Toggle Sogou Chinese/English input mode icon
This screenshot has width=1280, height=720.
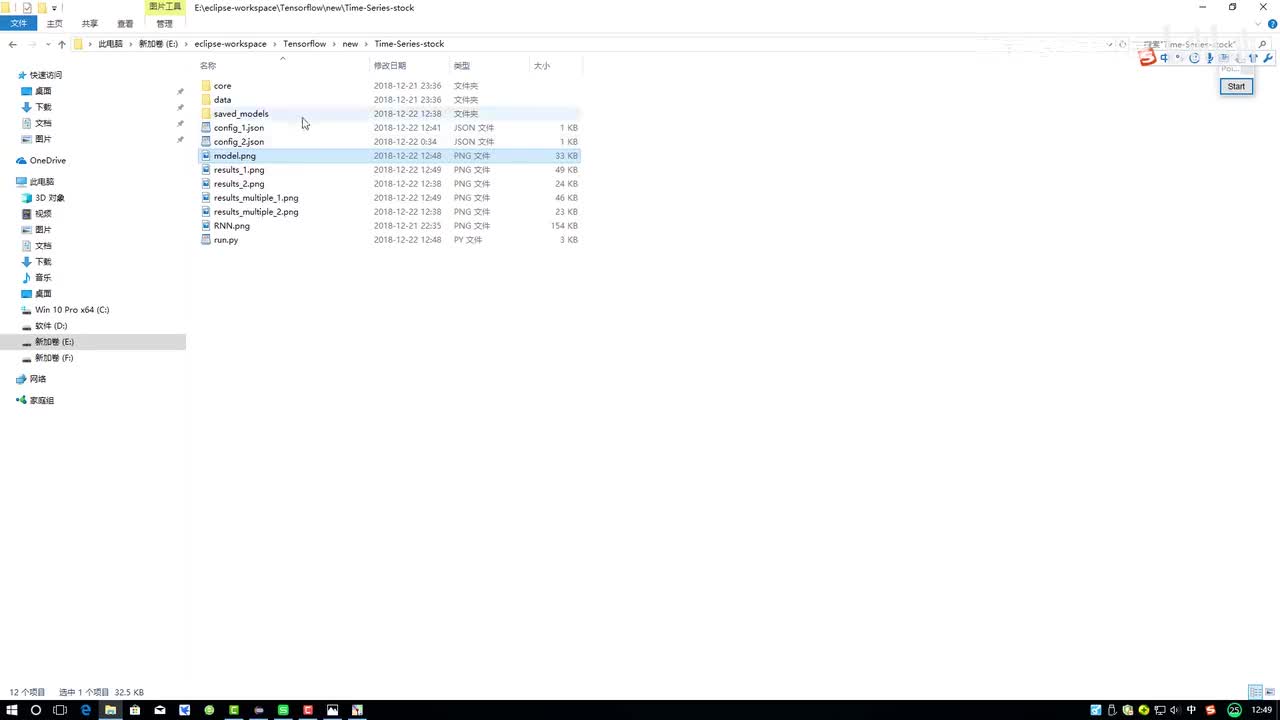pyautogui.click(x=1164, y=58)
